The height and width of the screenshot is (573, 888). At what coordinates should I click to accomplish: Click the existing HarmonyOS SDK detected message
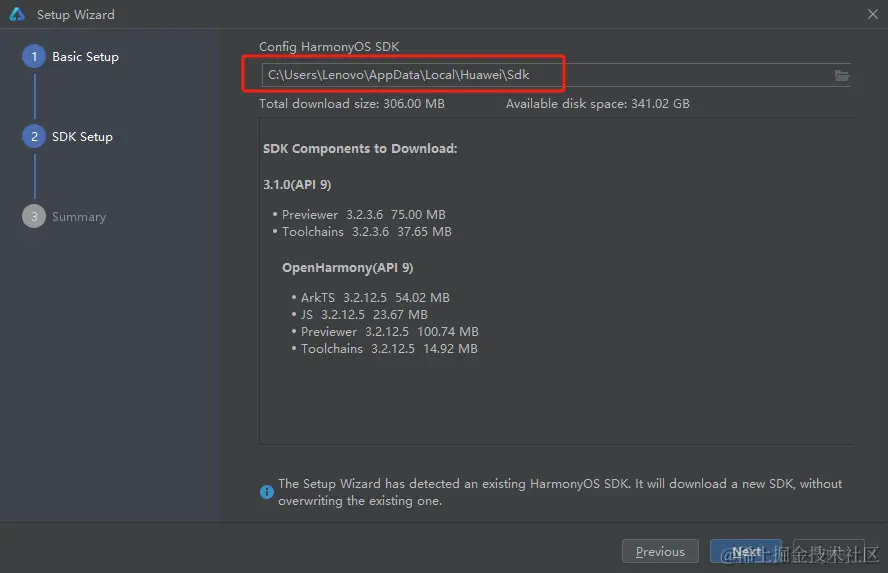tap(560, 492)
